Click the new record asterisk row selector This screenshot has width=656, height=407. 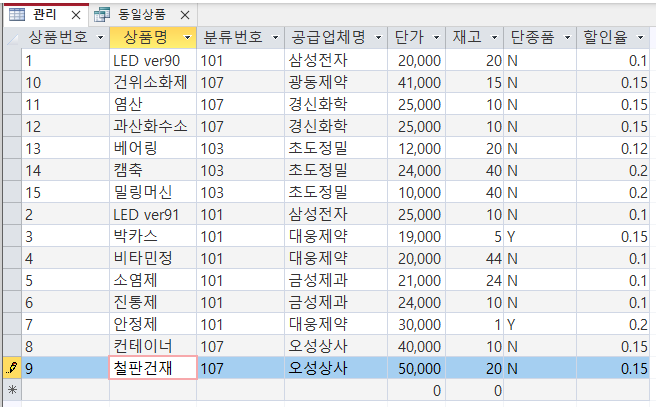coord(12,390)
